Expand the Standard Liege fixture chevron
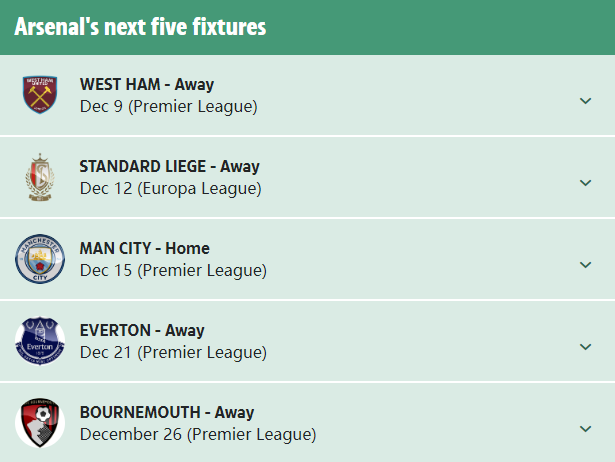The width and height of the screenshot is (615, 462). pos(586,183)
